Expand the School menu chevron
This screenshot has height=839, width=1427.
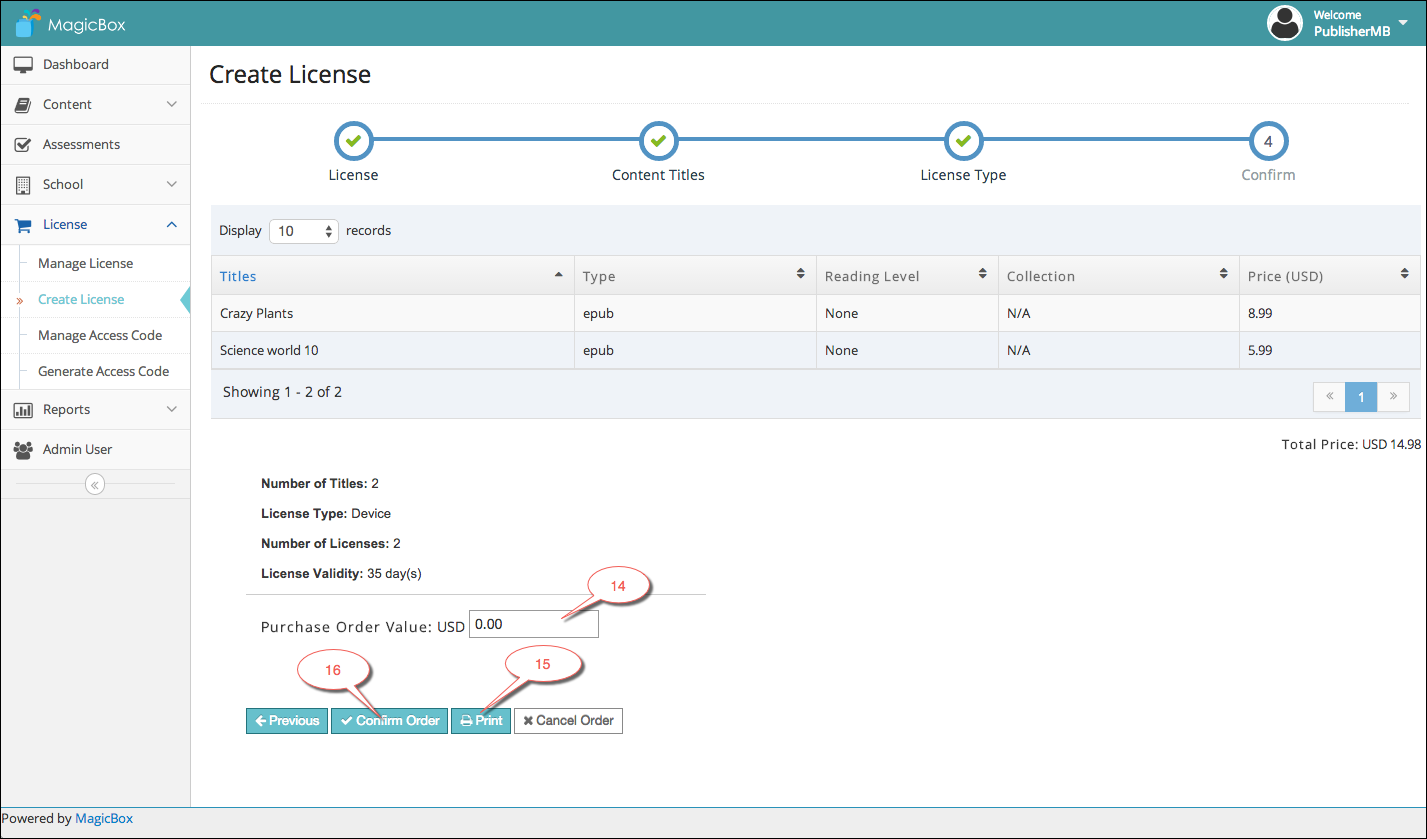pyautogui.click(x=172, y=184)
